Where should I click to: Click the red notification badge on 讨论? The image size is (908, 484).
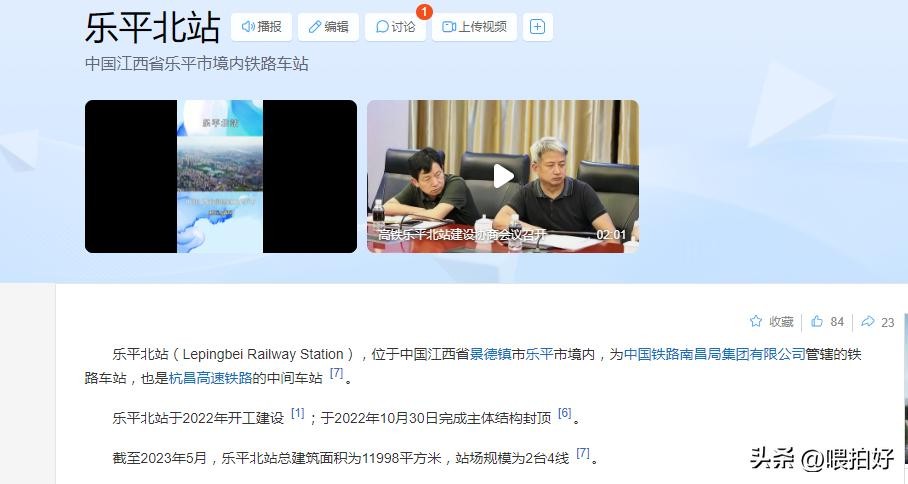[424, 12]
